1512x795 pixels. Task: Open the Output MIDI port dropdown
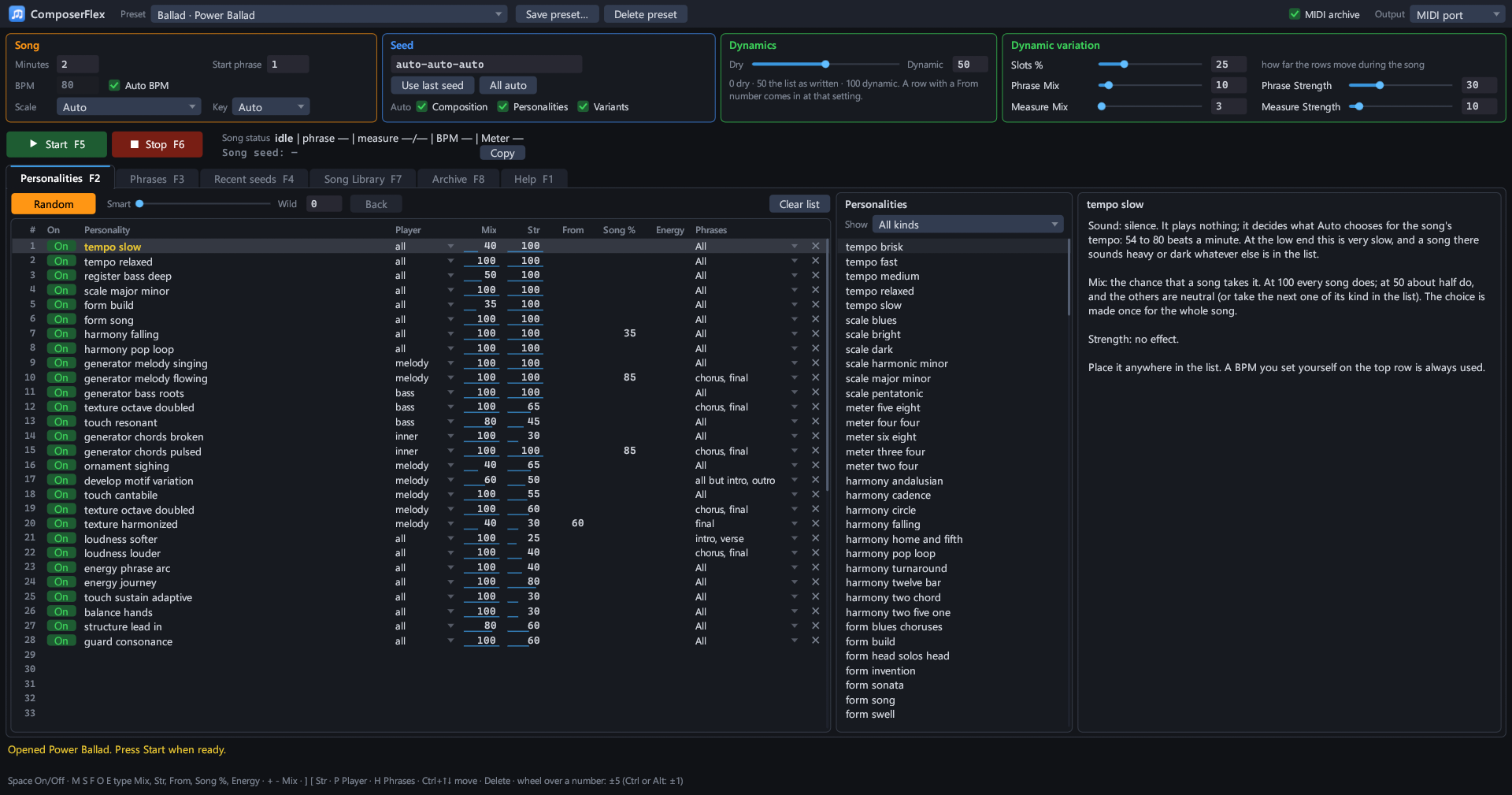pos(1457,14)
